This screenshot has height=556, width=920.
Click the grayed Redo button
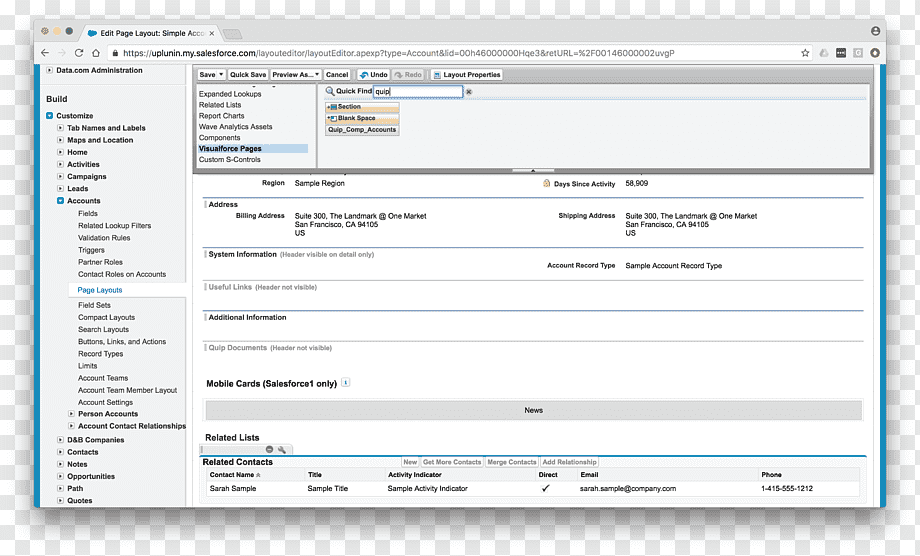point(408,74)
